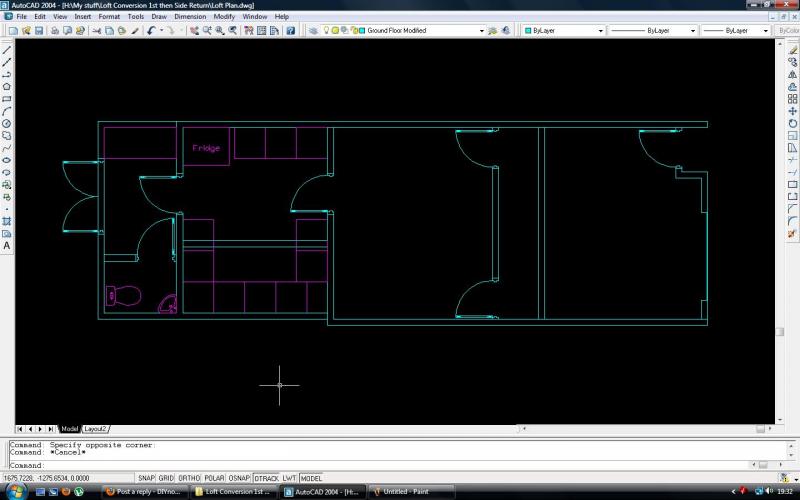The height and width of the screenshot is (500, 800).
Task: Open the Layer Properties Manager icon
Action: click(x=313, y=31)
